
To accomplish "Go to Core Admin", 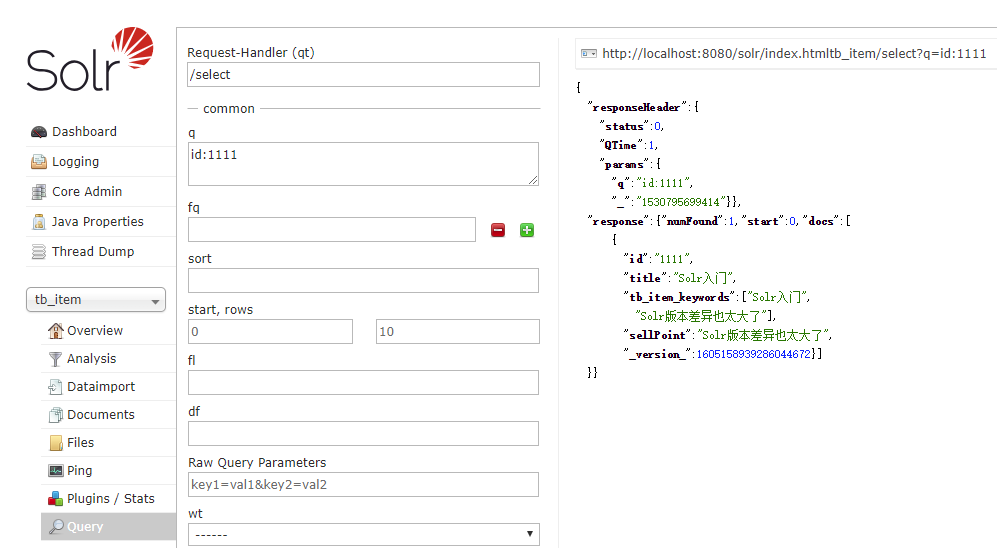I will [87, 191].
